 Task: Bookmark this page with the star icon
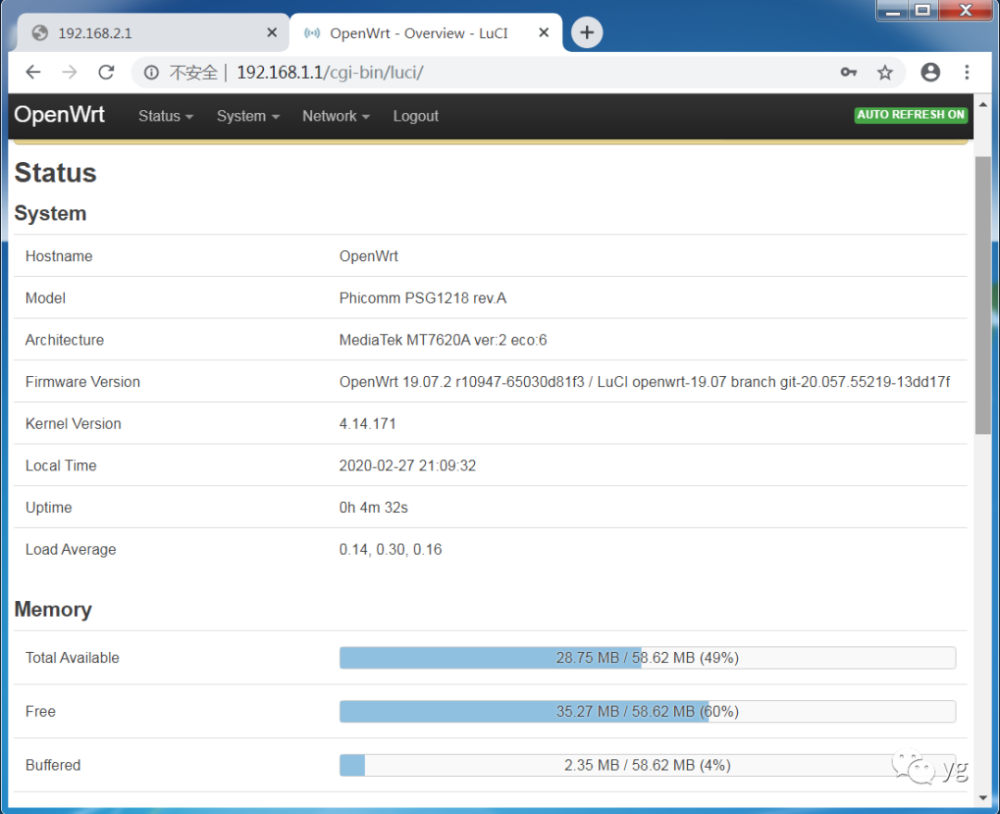885,73
